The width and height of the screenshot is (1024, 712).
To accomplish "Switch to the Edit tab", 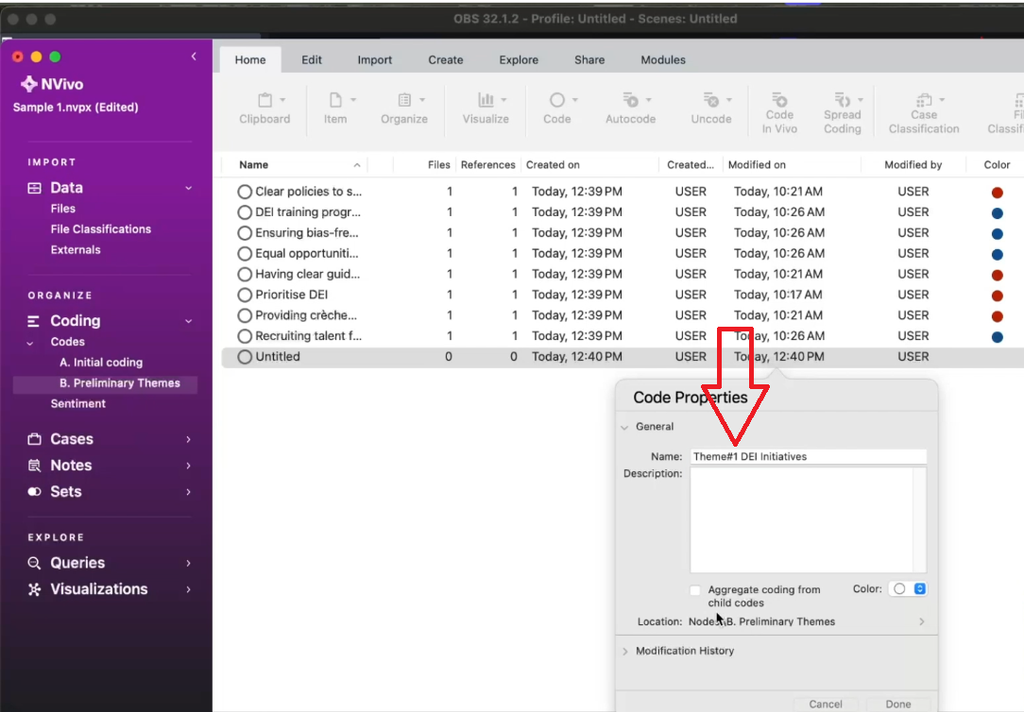I will [x=312, y=59].
